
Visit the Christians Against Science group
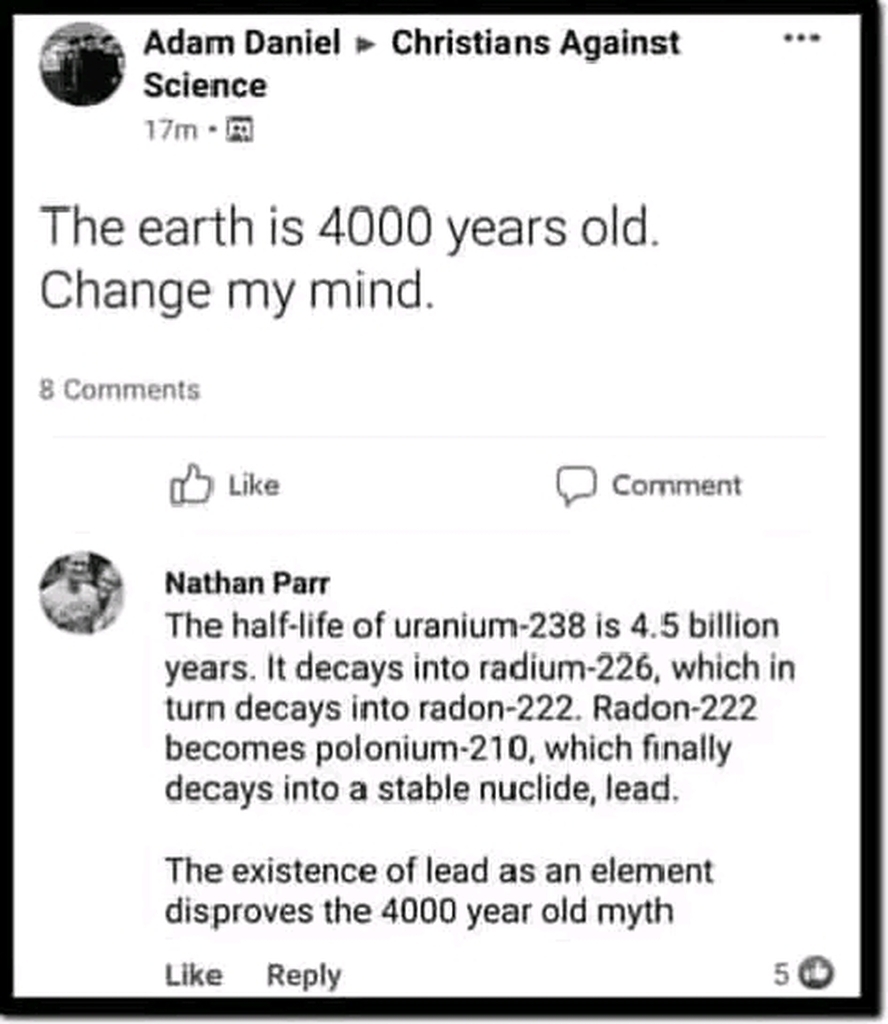(535, 43)
